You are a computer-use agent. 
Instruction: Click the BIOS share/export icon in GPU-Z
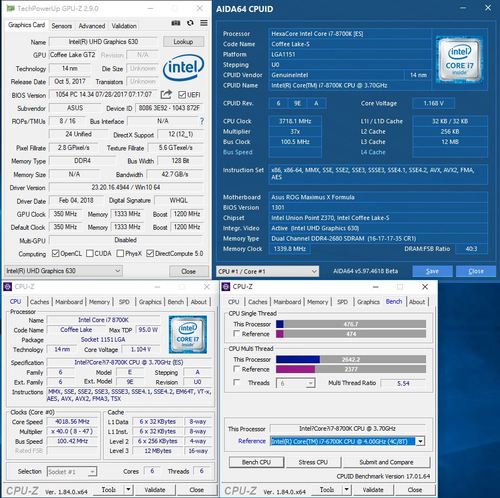166,95
